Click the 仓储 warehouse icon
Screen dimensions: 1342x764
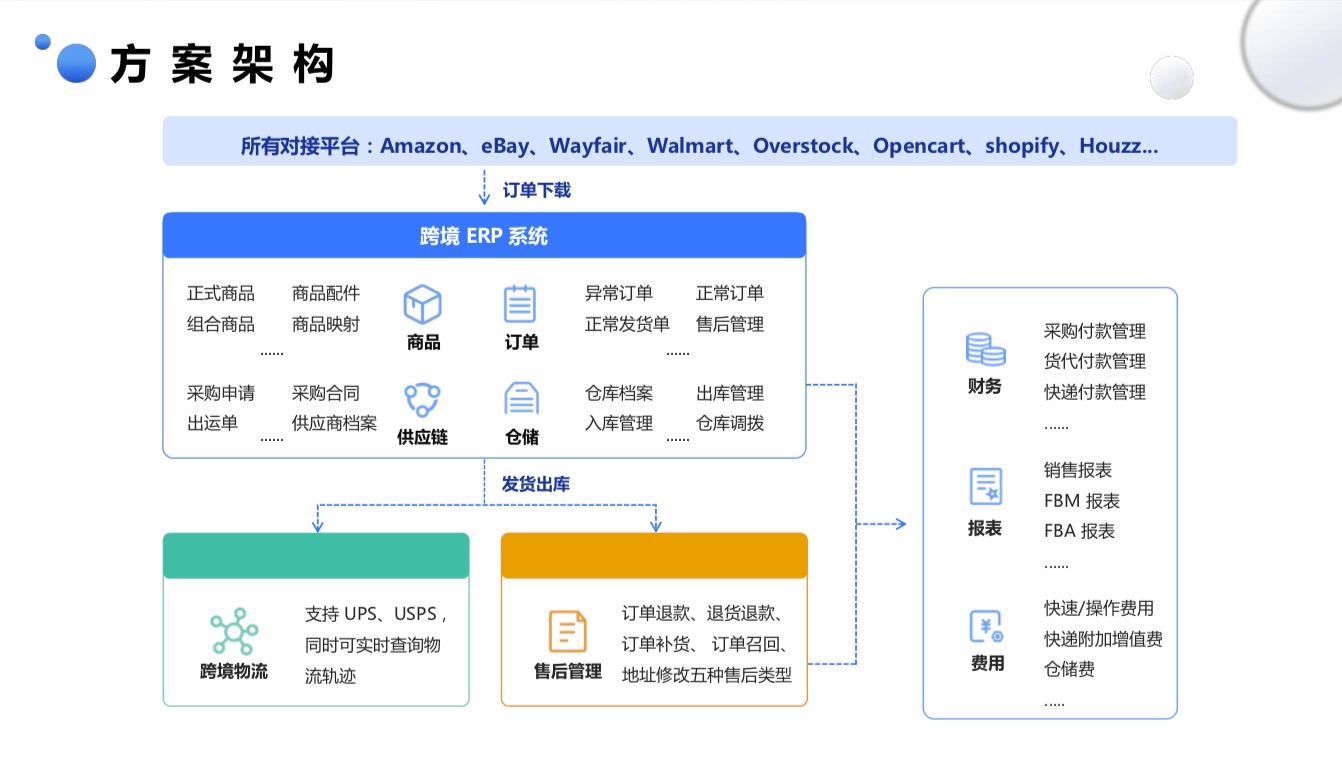point(521,399)
